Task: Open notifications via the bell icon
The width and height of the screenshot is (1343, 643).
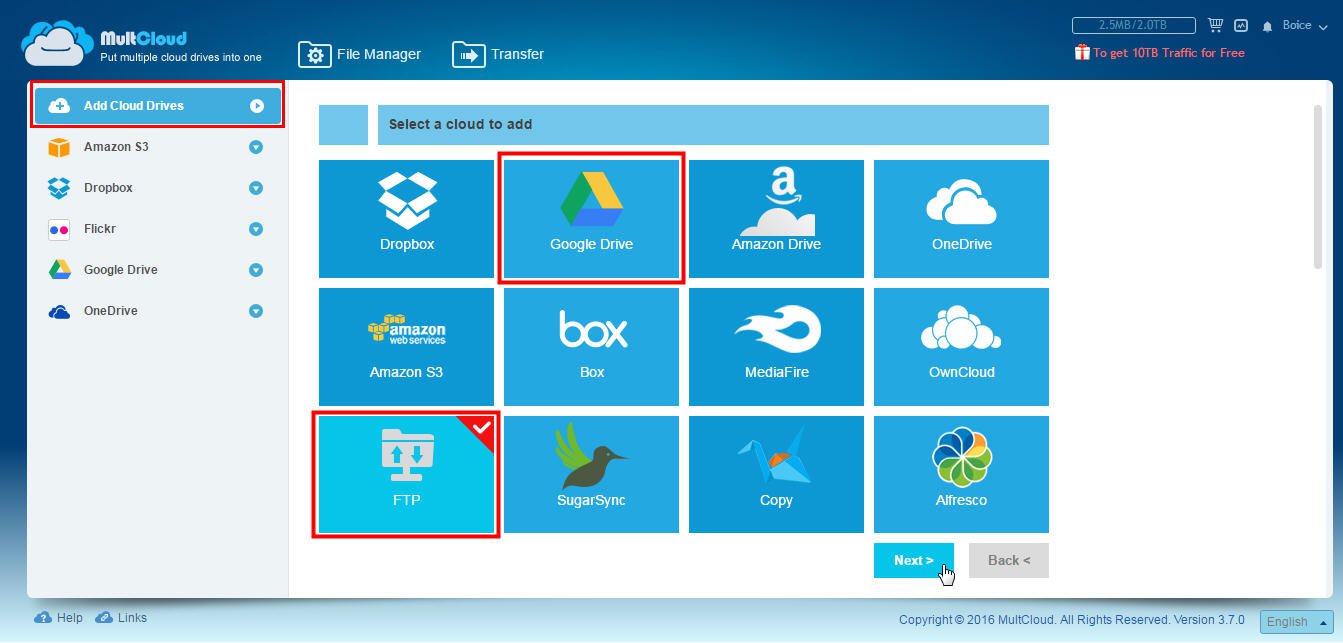Action: [x=1268, y=24]
